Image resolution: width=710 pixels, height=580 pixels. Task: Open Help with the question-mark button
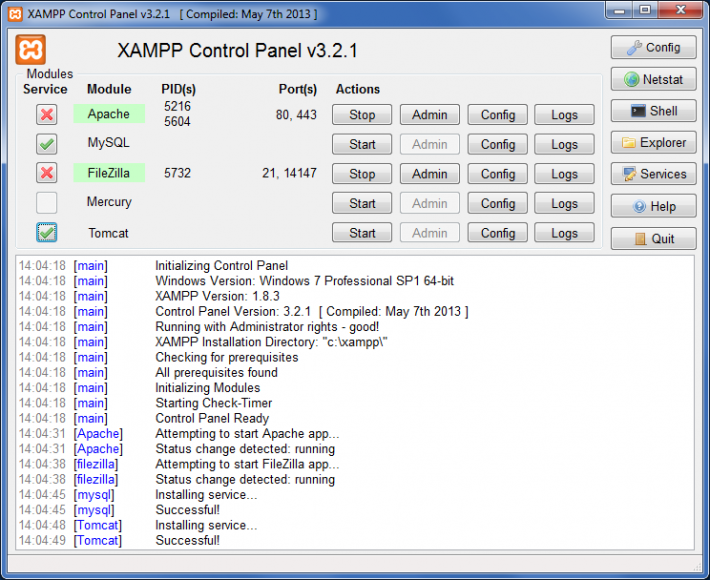tap(653, 206)
